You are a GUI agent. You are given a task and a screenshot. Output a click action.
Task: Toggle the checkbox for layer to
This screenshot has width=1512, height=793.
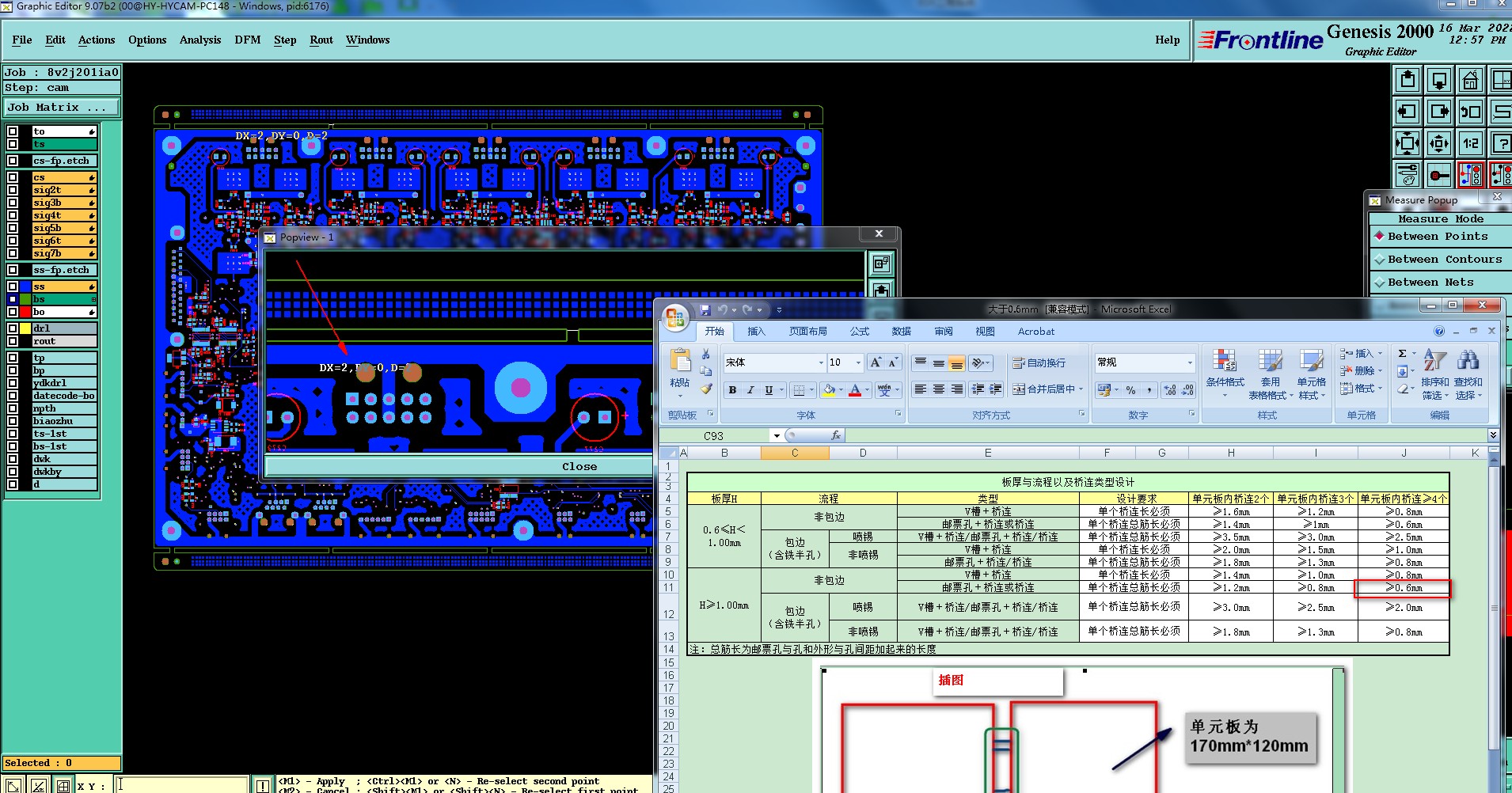tap(13, 131)
